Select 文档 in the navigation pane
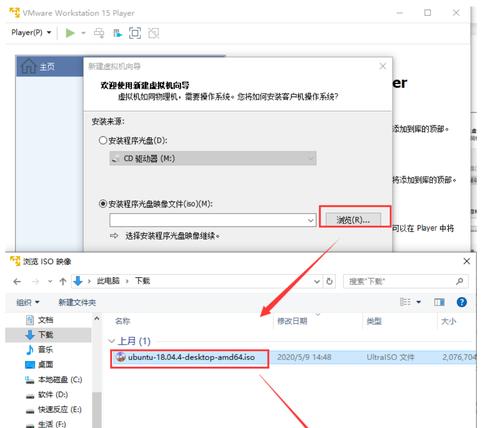The height and width of the screenshot is (428, 500). 46,320
